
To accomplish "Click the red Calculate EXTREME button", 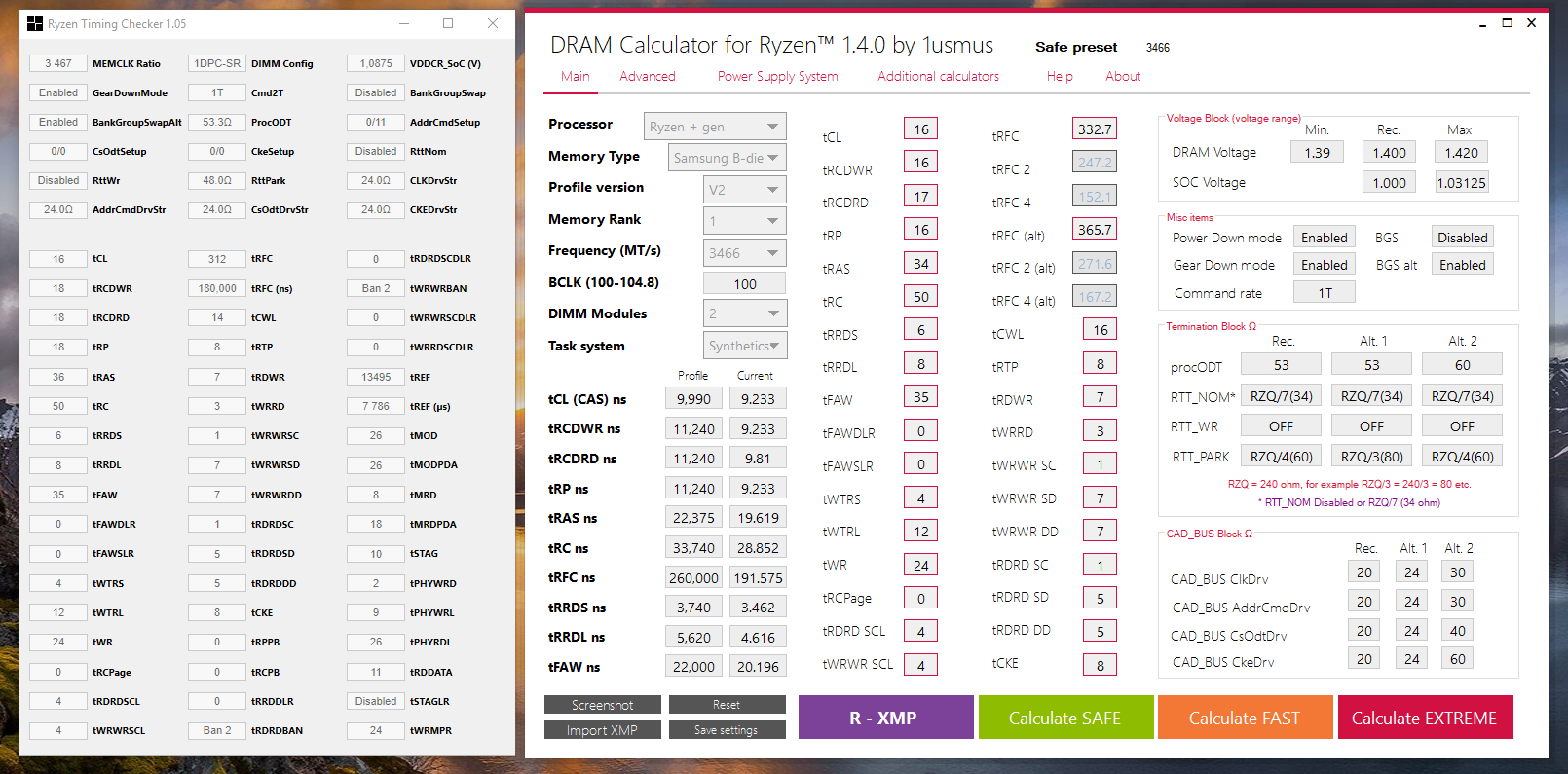I will [x=1425, y=718].
